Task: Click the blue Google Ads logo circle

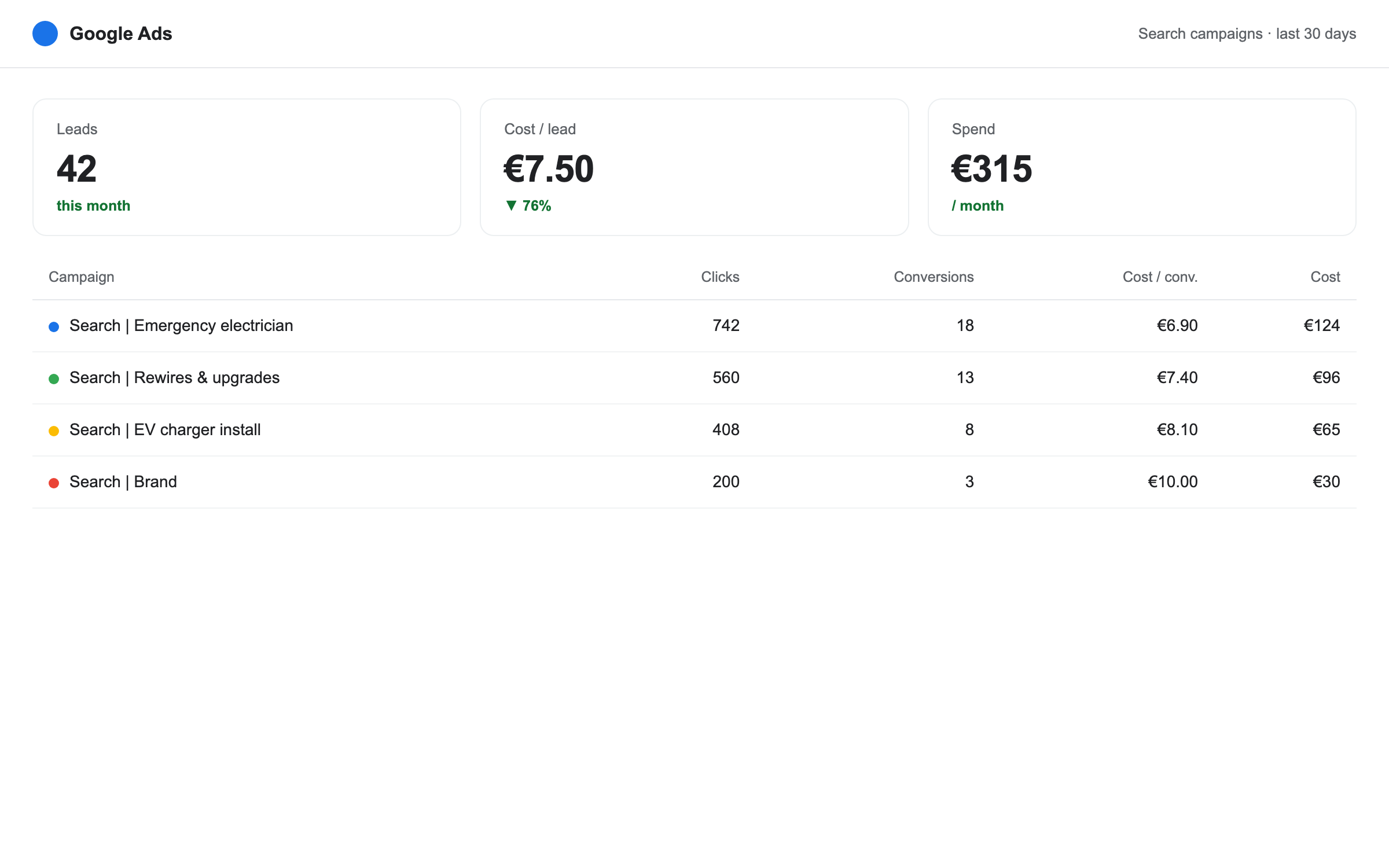Action: [x=45, y=34]
